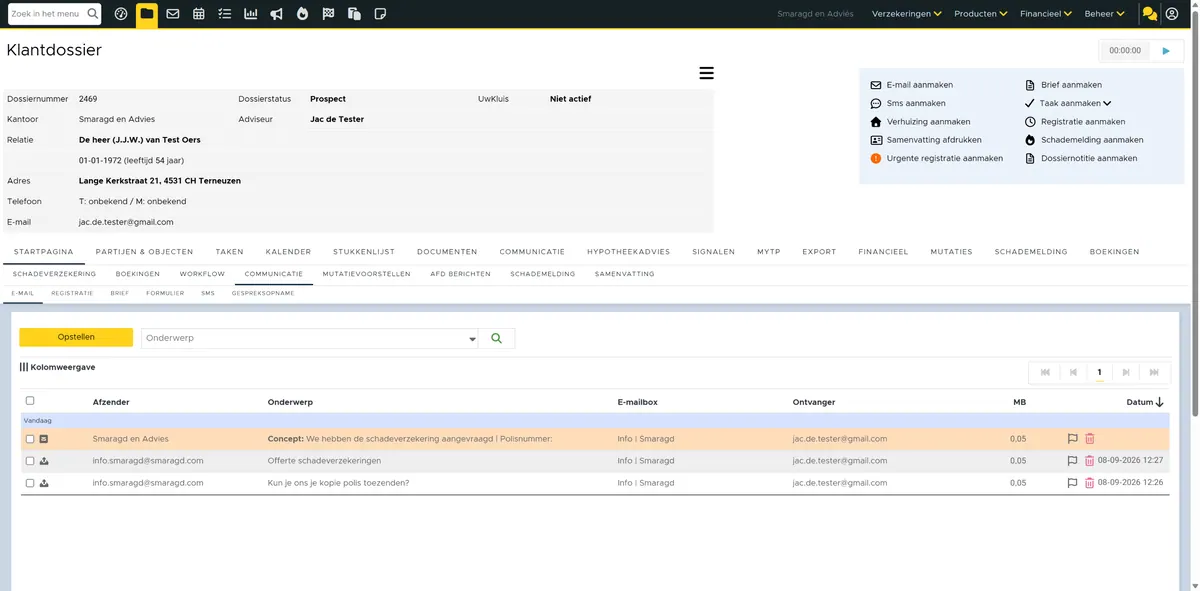Select the checkbox for Kun je ons je kopie polis

click(x=30, y=483)
